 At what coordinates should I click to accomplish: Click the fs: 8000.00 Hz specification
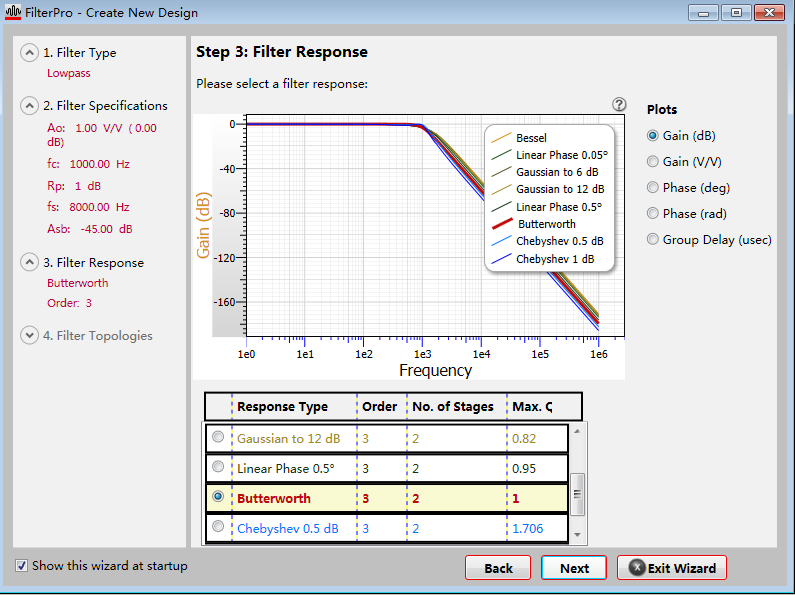88,207
